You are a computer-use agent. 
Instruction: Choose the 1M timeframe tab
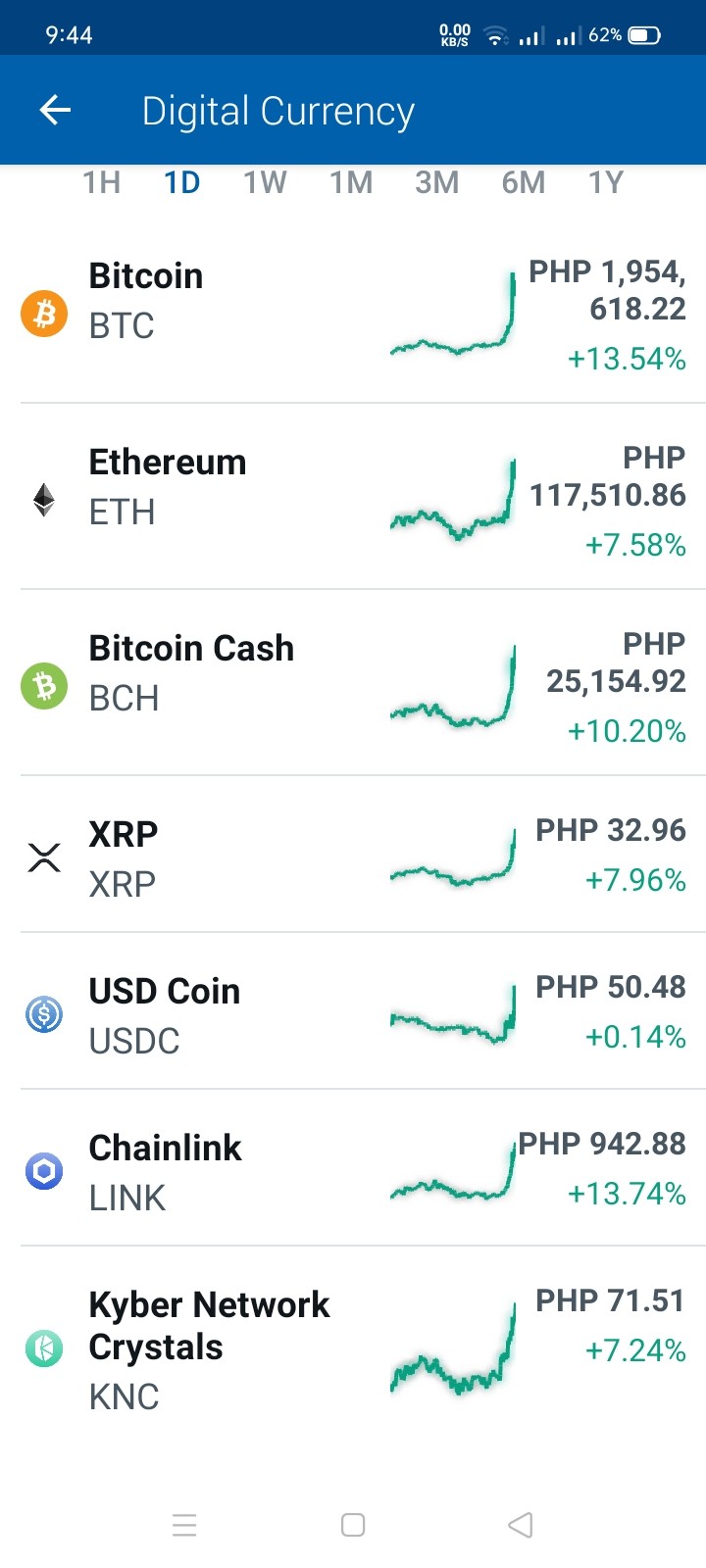pyautogui.click(x=351, y=182)
